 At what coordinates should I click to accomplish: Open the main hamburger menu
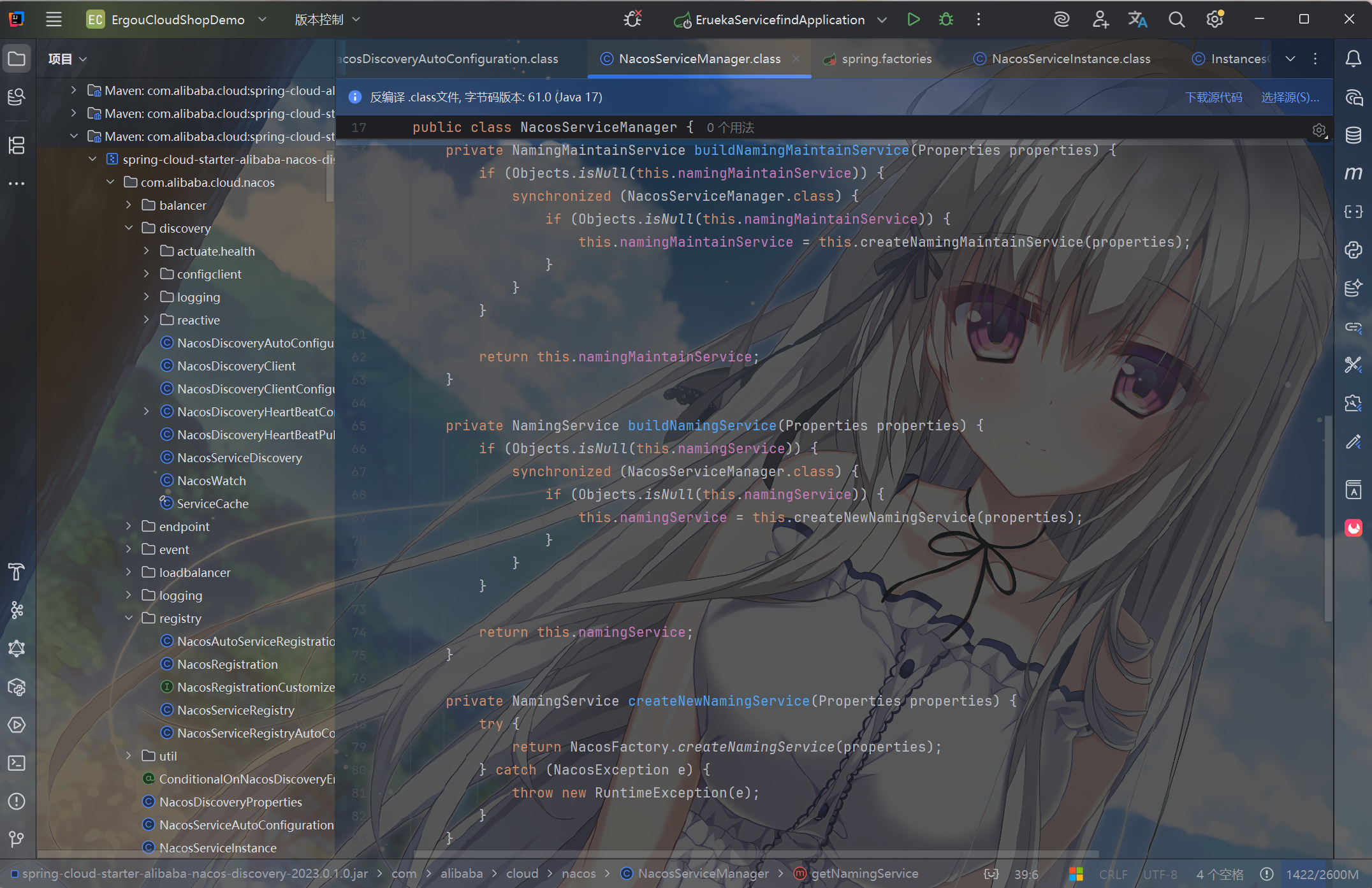(54, 20)
